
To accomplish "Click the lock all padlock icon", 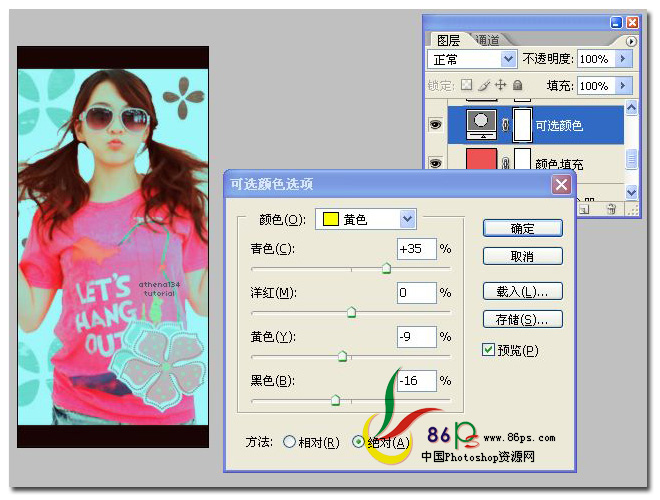I will 518,85.
